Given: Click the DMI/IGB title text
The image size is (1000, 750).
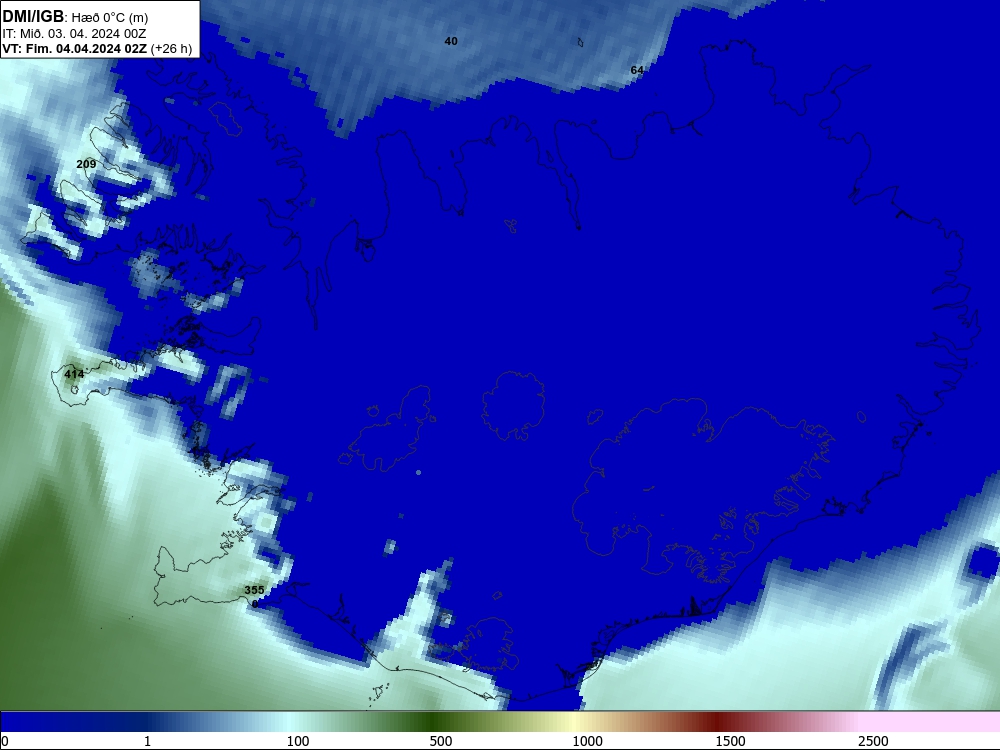Looking at the screenshot, I should (33, 16).
